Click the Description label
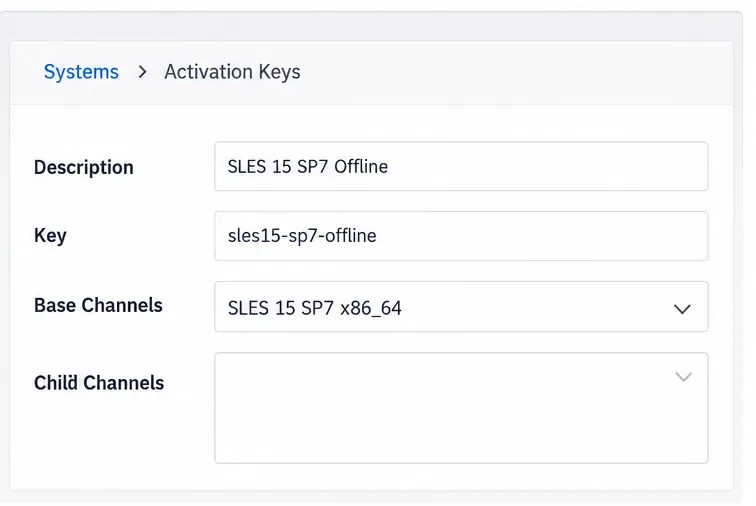 coord(83,167)
